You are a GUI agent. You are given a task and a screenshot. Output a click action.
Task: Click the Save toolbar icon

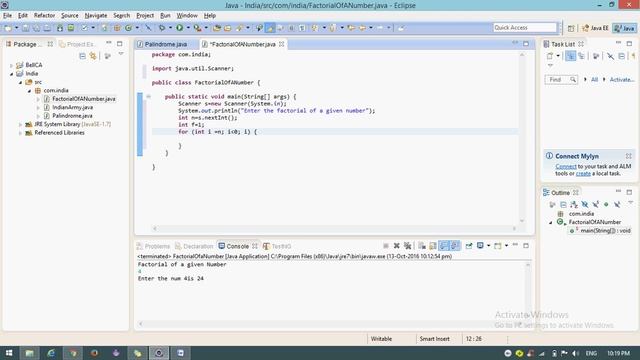(25, 28)
